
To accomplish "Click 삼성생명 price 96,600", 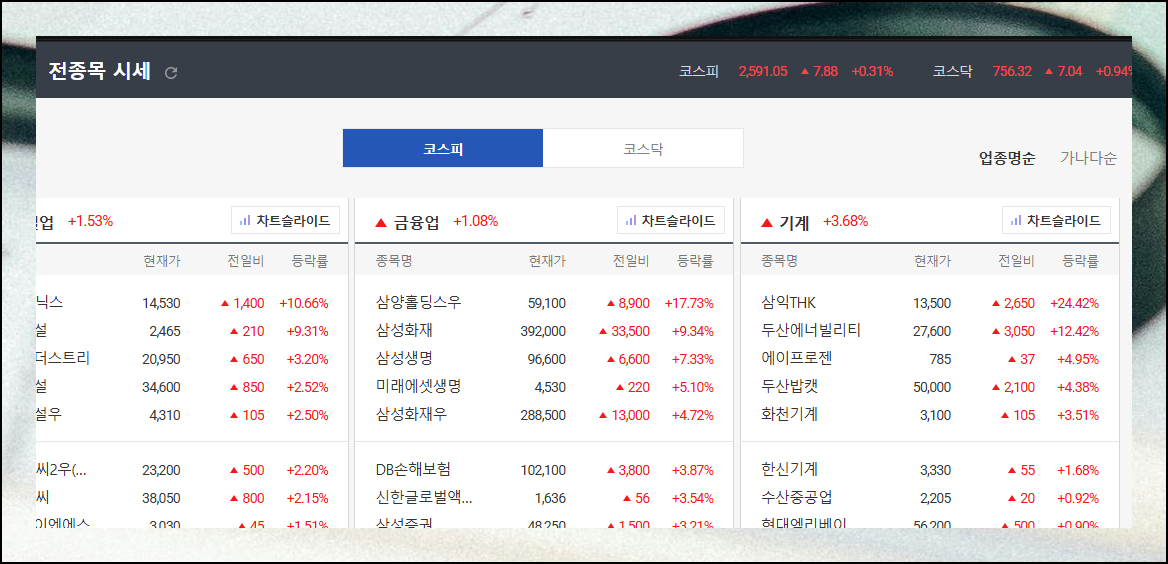I will click(547, 360).
